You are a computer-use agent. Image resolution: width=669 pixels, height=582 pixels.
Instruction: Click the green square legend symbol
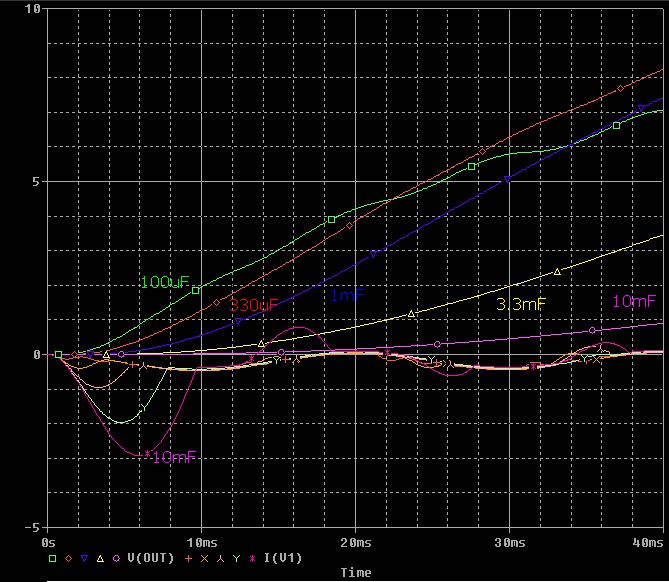[x=52, y=558]
